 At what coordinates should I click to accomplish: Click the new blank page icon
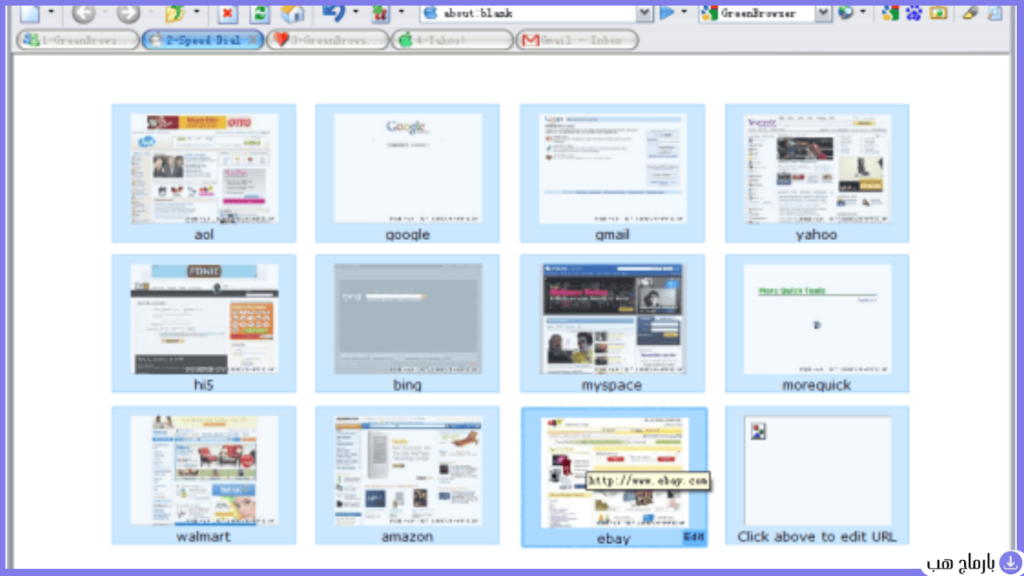pyautogui.click(x=30, y=12)
